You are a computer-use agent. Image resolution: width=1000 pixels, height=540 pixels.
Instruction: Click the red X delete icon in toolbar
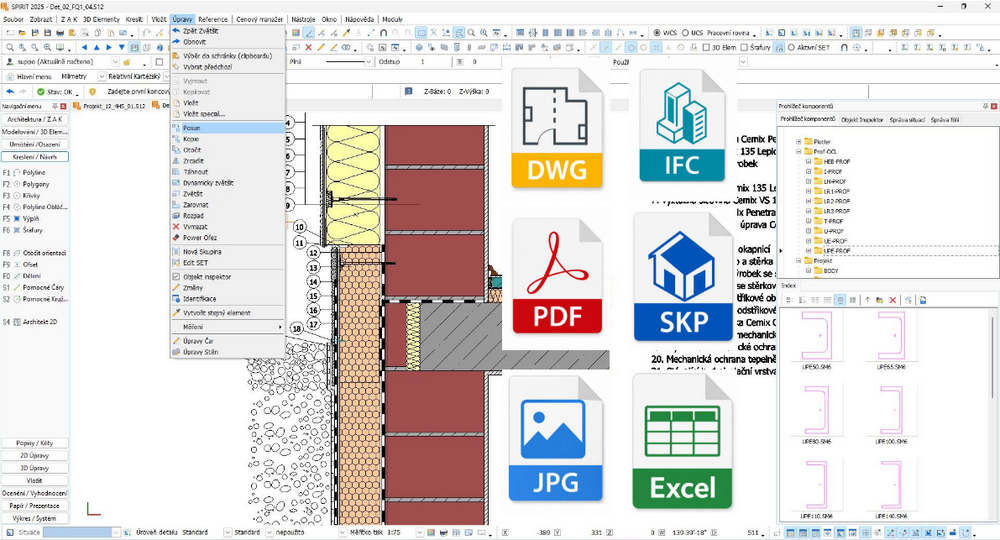pos(309,47)
